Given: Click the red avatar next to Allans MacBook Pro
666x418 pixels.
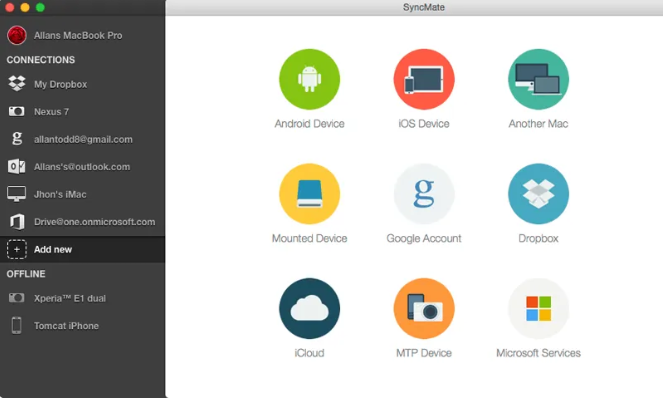Looking at the screenshot, I should pyautogui.click(x=17, y=35).
